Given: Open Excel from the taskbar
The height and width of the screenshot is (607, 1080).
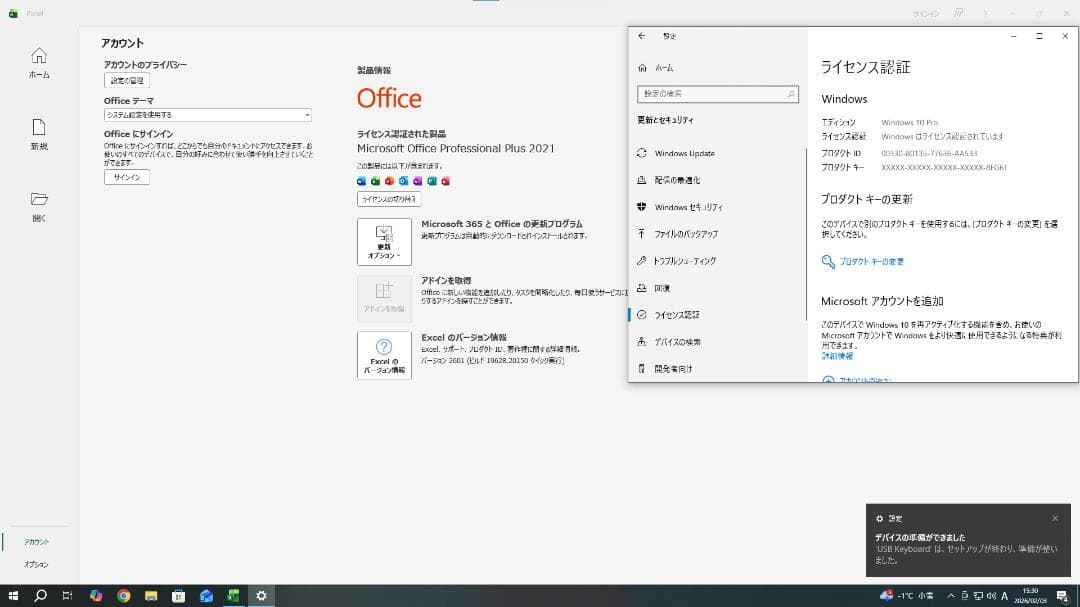Looking at the screenshot, I should point(233,594).
